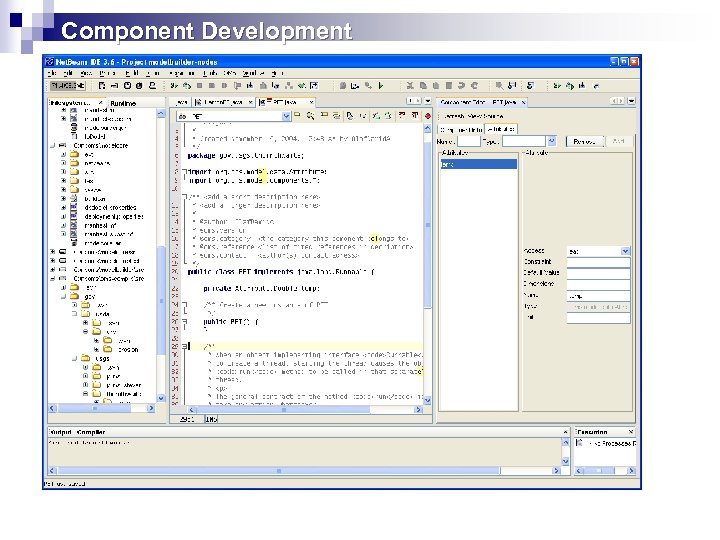Select the PET.java editor tab
Viewport: 720px width, 540px height.
click(285, 102)
